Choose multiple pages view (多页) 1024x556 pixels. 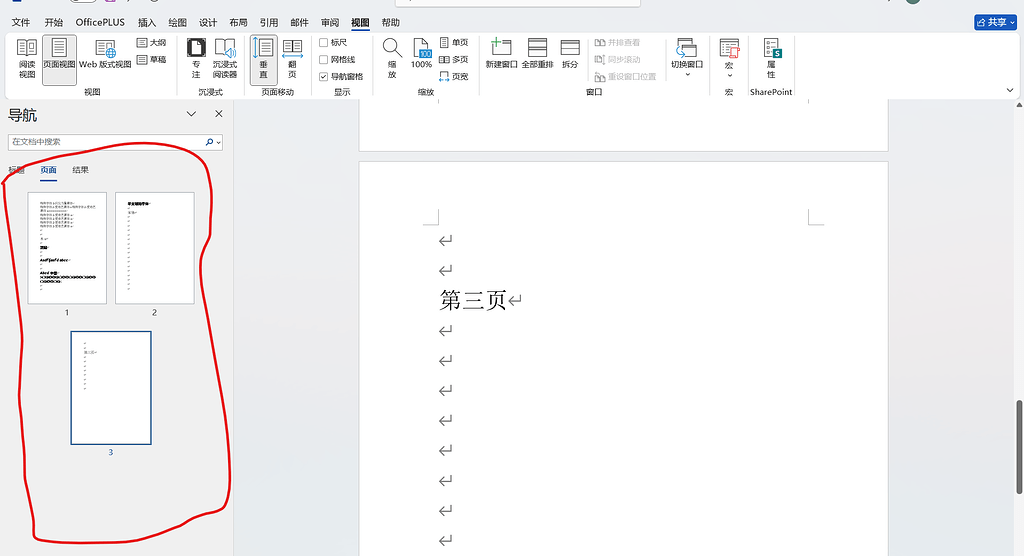(454, 59)
